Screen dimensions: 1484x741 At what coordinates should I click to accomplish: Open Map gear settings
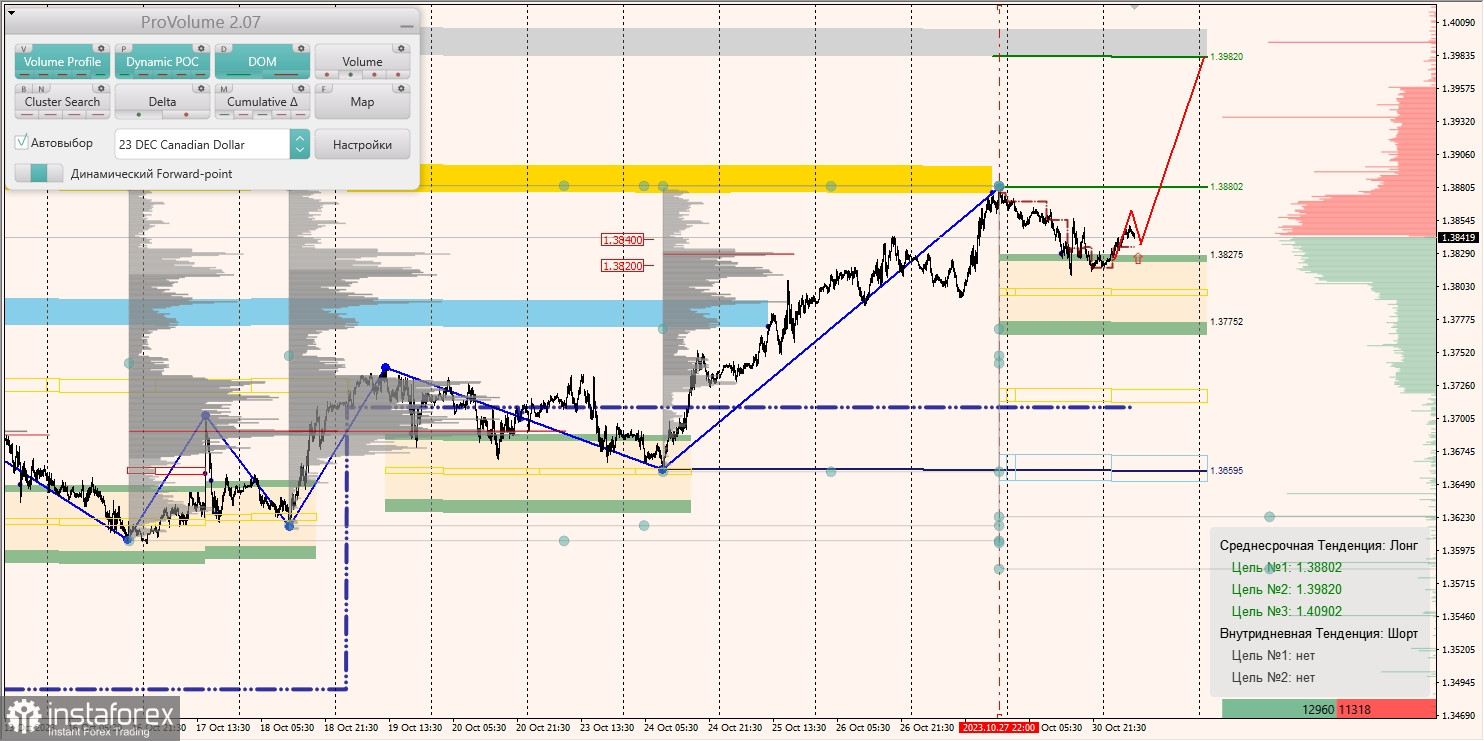401,88
